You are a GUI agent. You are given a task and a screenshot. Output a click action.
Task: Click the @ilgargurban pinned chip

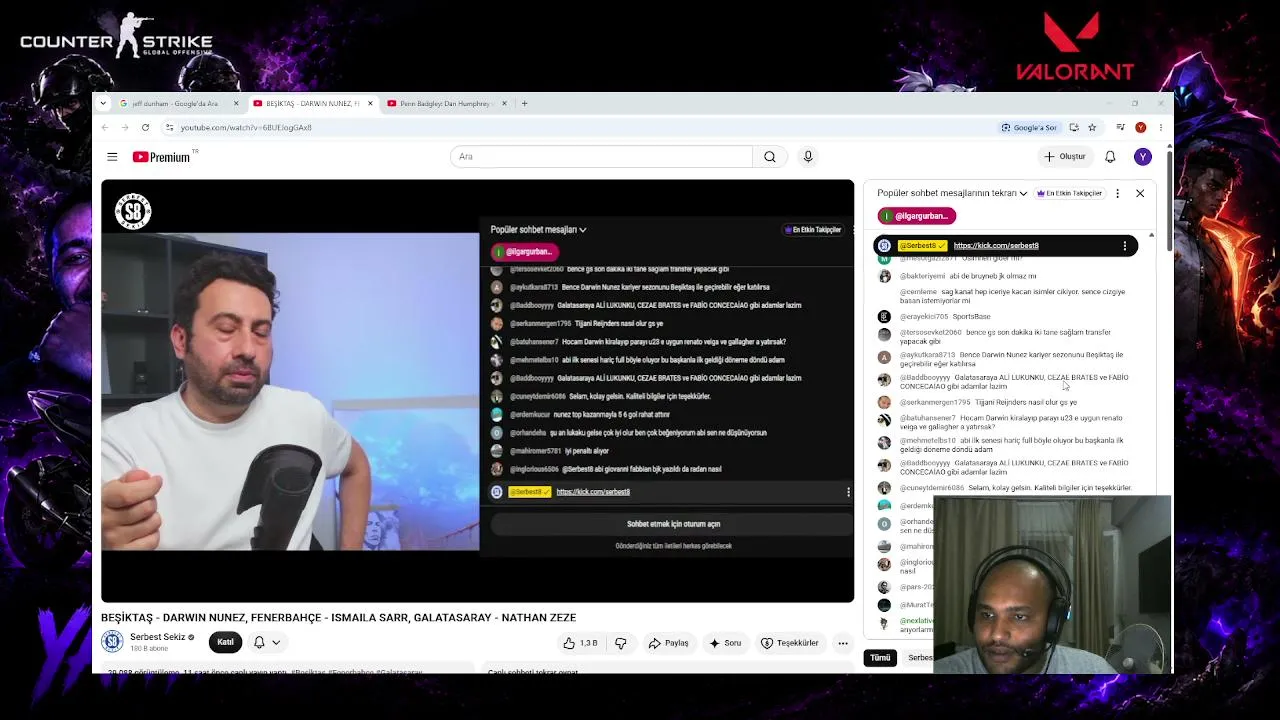(x=917, y=216)
